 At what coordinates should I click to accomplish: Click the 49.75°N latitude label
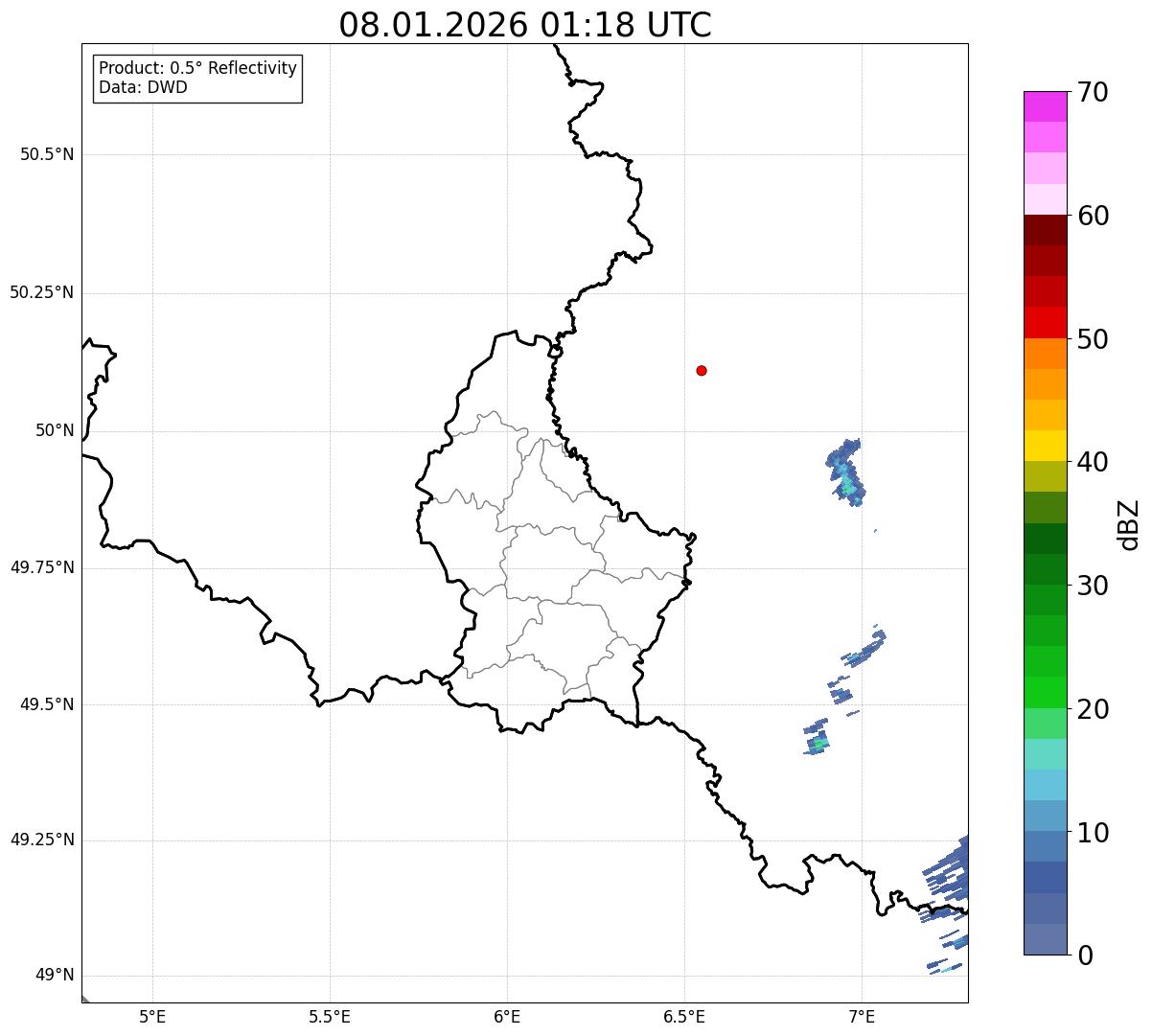click(42, 567)
